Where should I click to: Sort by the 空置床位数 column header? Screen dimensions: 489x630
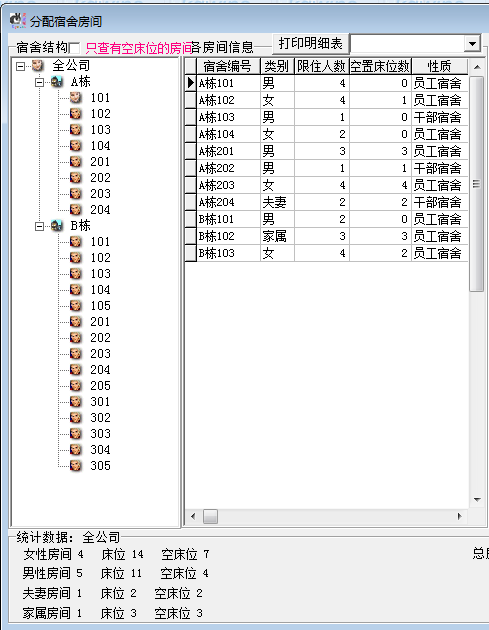(380, 66)
